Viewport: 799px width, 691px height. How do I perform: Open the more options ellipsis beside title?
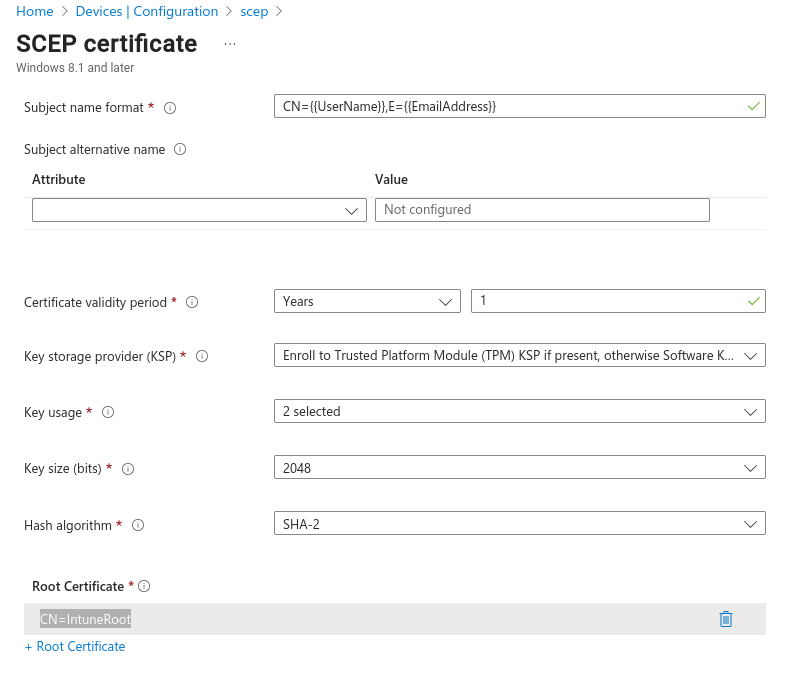(230, 44)
